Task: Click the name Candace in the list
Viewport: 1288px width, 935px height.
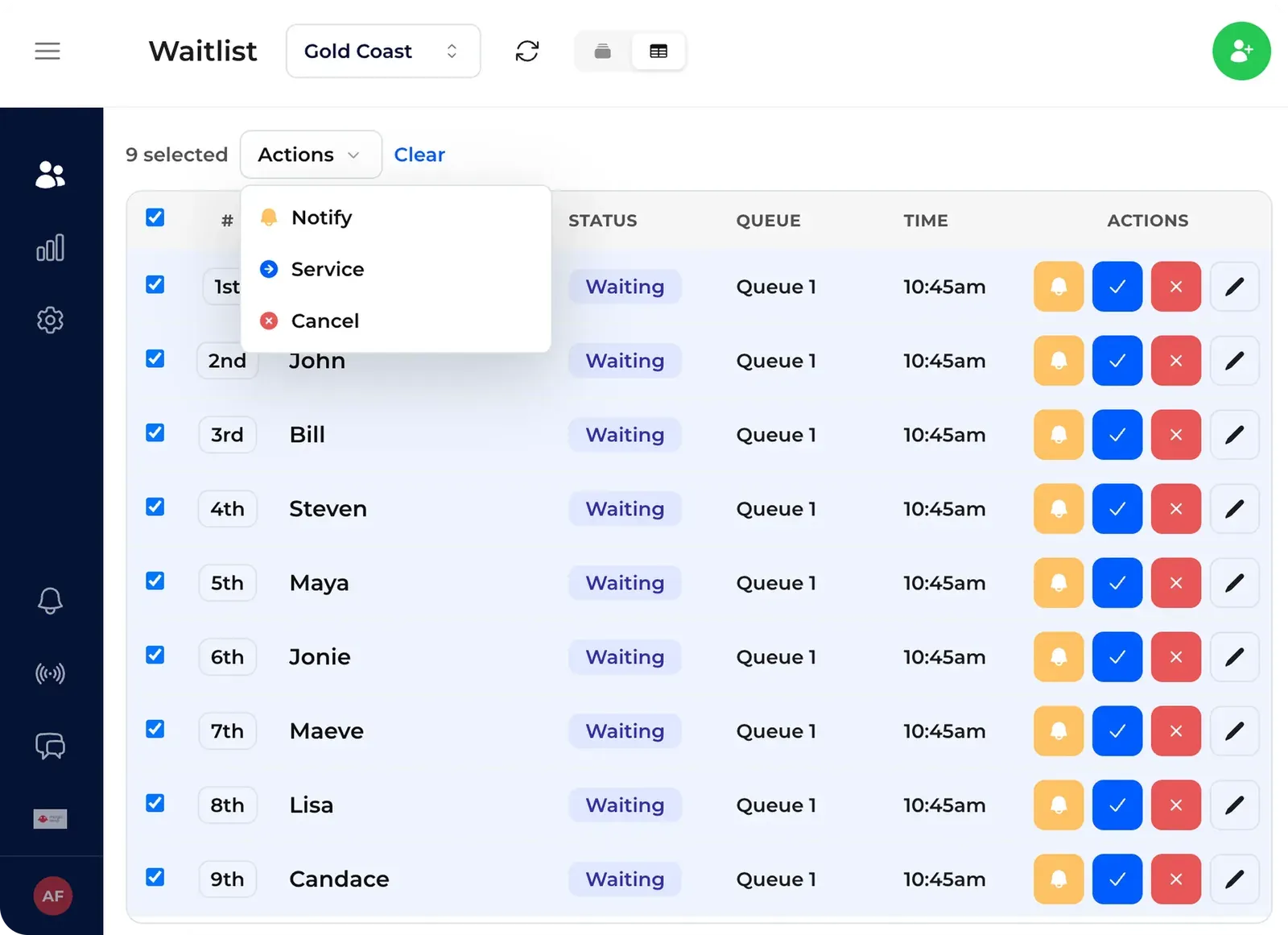Action: pos(339,879)
